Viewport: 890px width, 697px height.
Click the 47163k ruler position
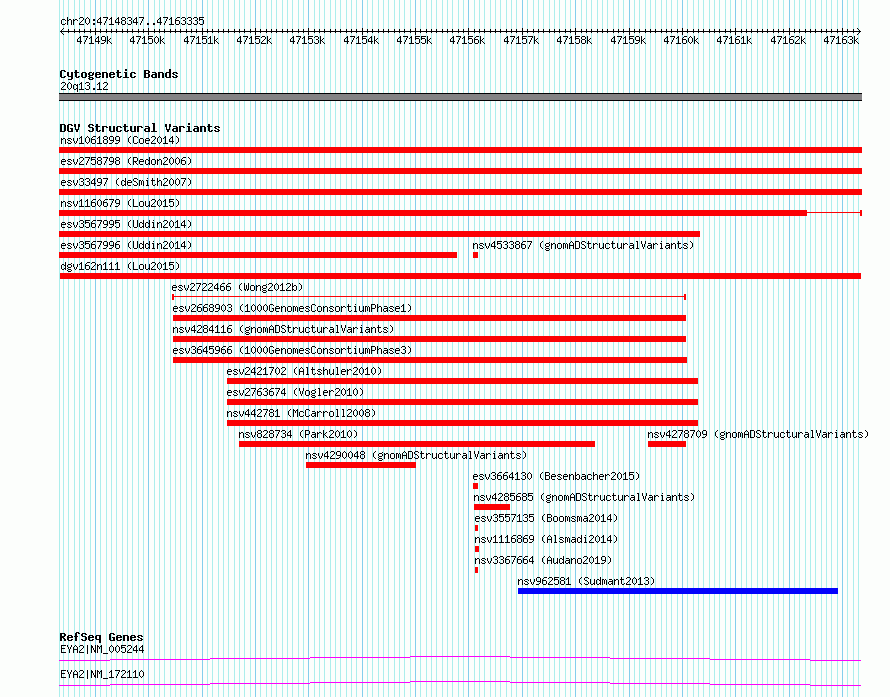(841, 40)
